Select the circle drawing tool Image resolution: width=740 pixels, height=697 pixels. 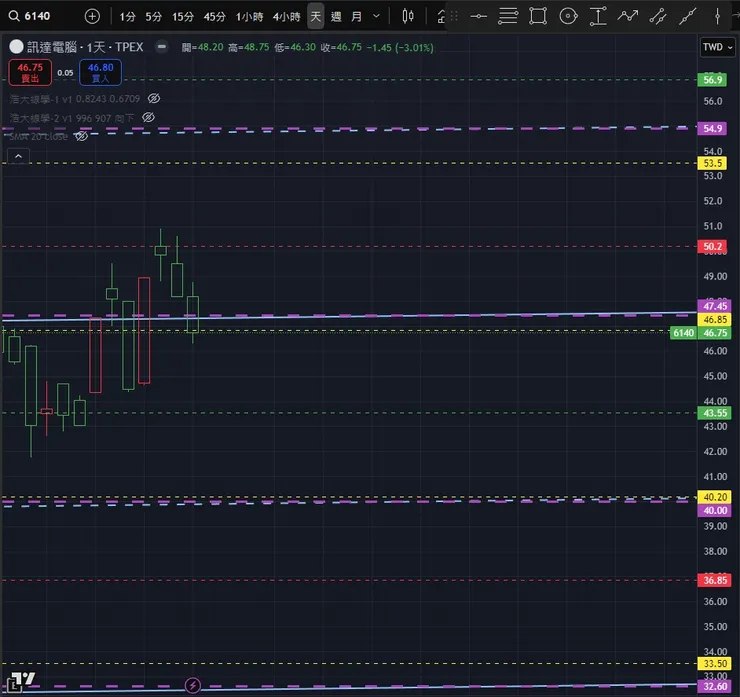point(568,17)
